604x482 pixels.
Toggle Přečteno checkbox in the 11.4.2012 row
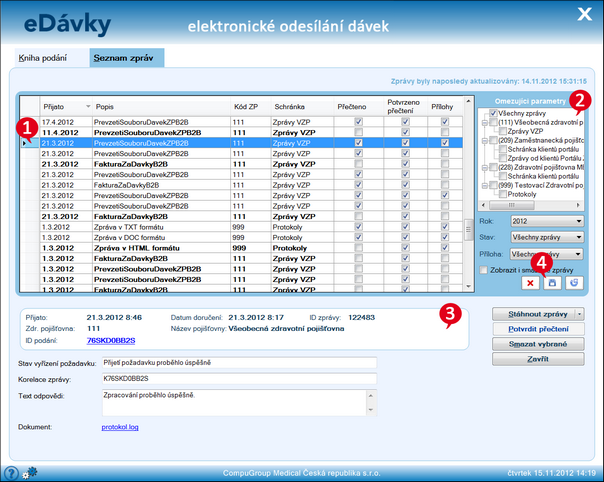(x=358, y=132)
